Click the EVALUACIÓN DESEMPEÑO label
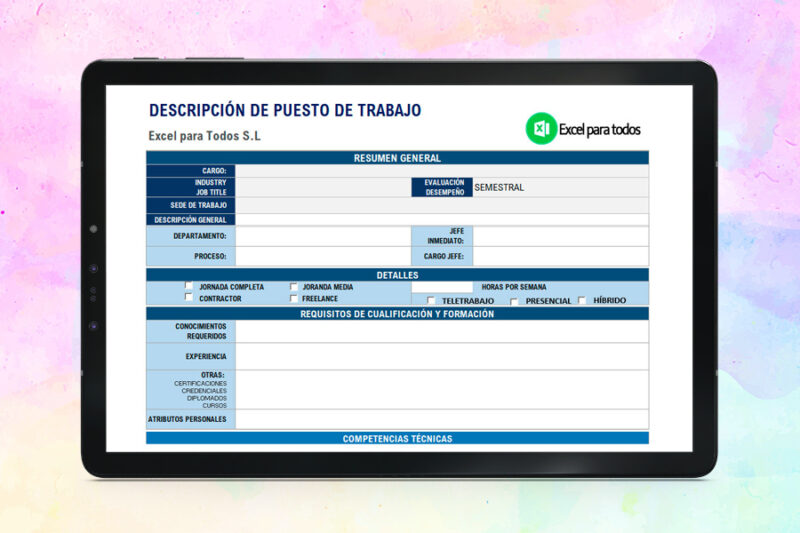The image size is (800, 533). [444, 187]
